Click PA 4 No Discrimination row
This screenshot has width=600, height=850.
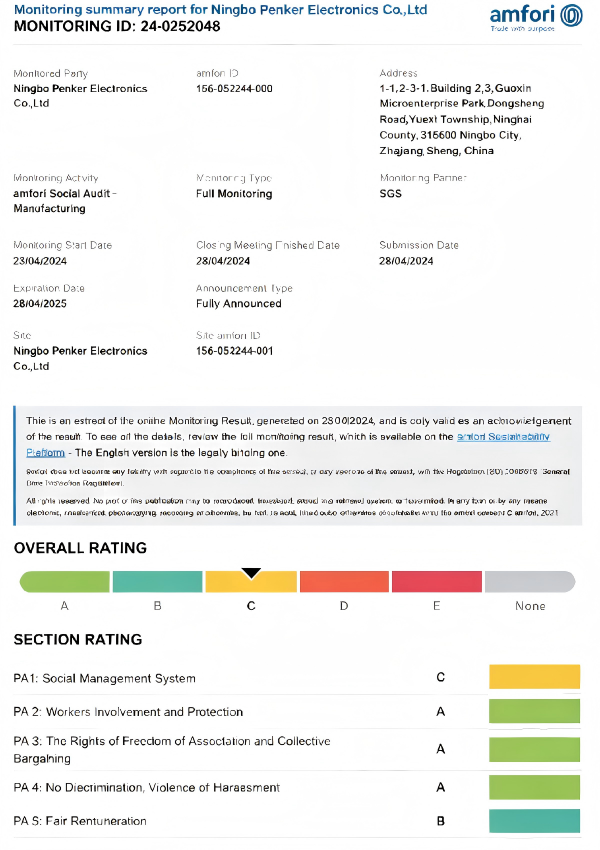point(296,787)
